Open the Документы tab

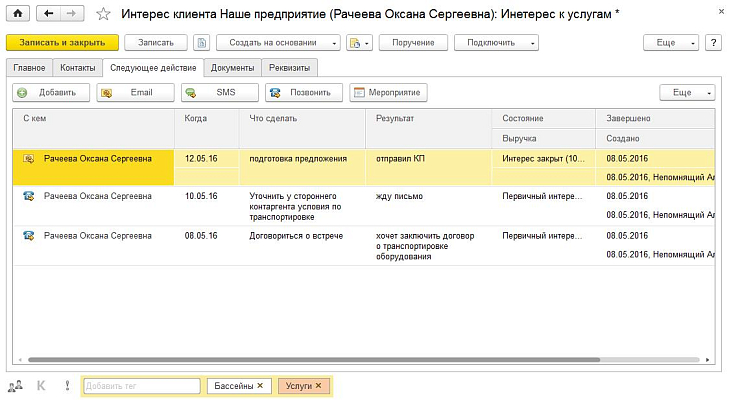tap(233, 68)
